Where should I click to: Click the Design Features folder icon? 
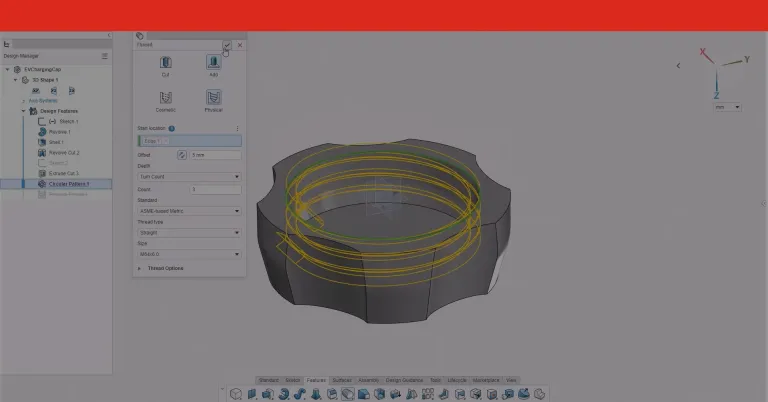coord(33,111)
